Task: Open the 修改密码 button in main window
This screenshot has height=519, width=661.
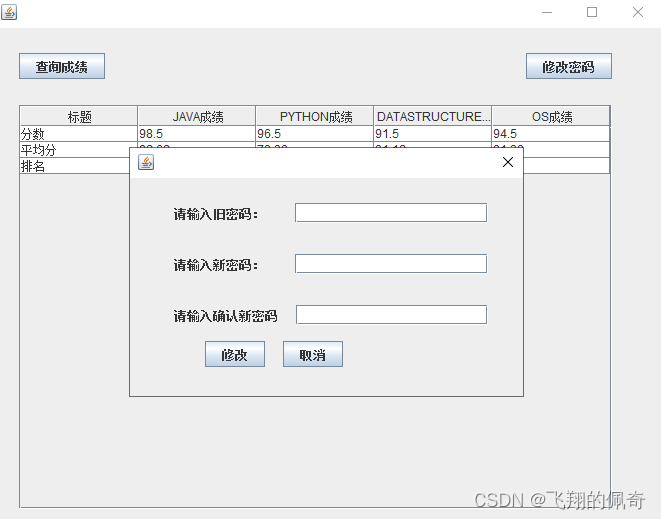Action: (569, 66)
